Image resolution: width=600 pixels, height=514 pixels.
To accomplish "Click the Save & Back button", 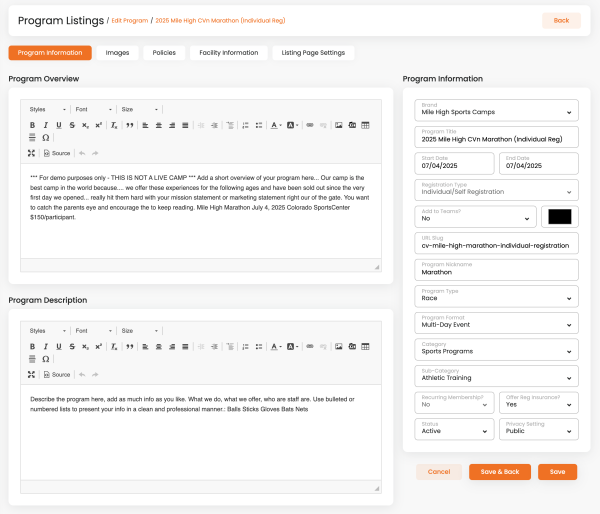I will (500, 472).
